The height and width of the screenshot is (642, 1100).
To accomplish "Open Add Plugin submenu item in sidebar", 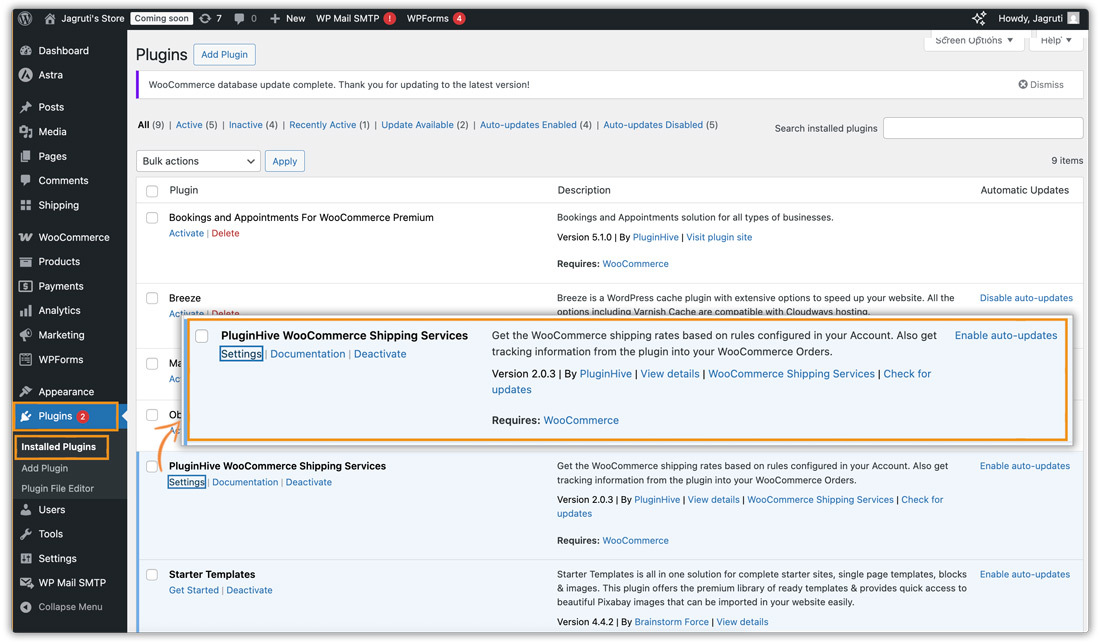I will point(44,468).
